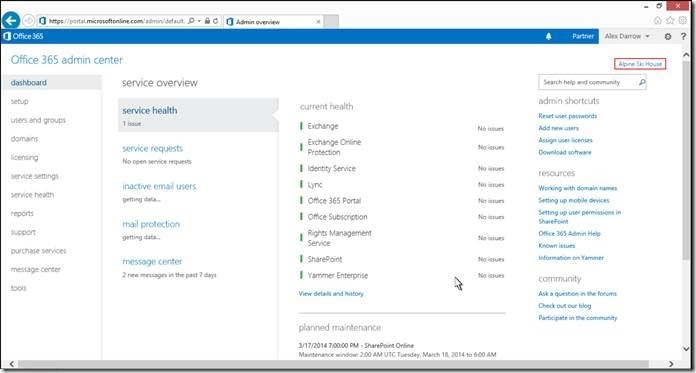This screenshot has width=696, height=373.
Task: Open the Office 365 settings gear
Action: pyautogui.click(x=668, y=36)
